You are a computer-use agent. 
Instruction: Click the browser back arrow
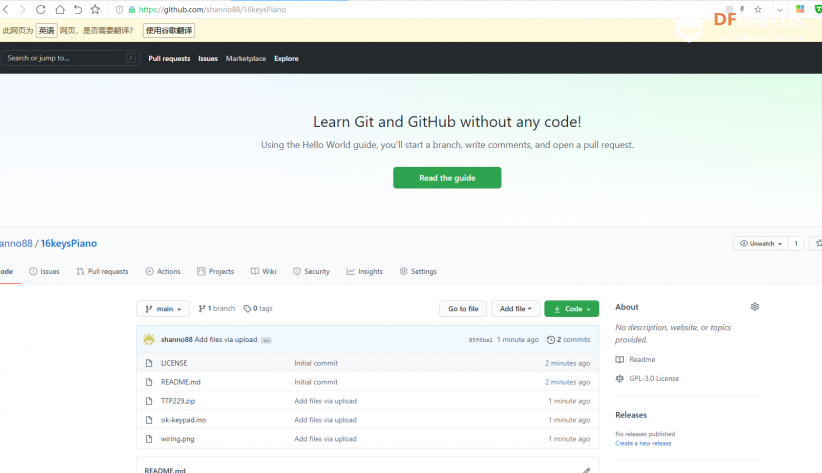point(6,9)
